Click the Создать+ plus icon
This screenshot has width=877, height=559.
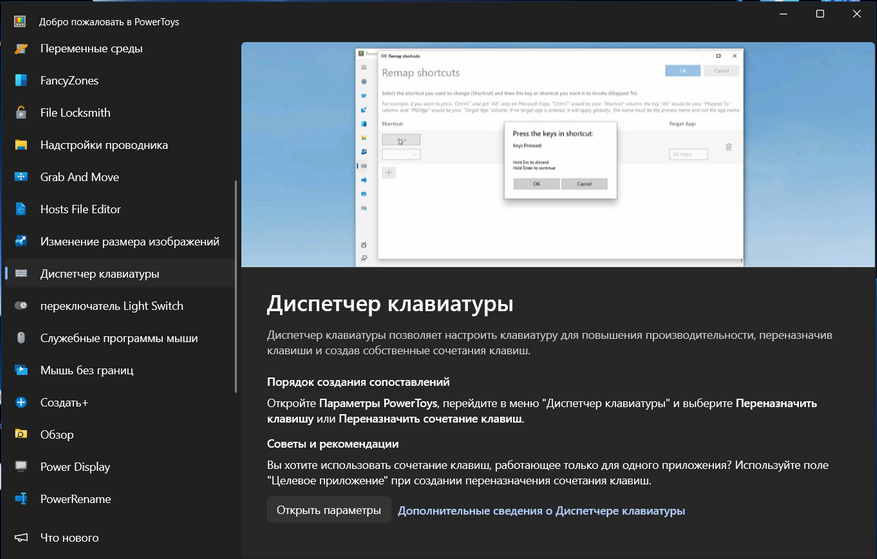21,402
